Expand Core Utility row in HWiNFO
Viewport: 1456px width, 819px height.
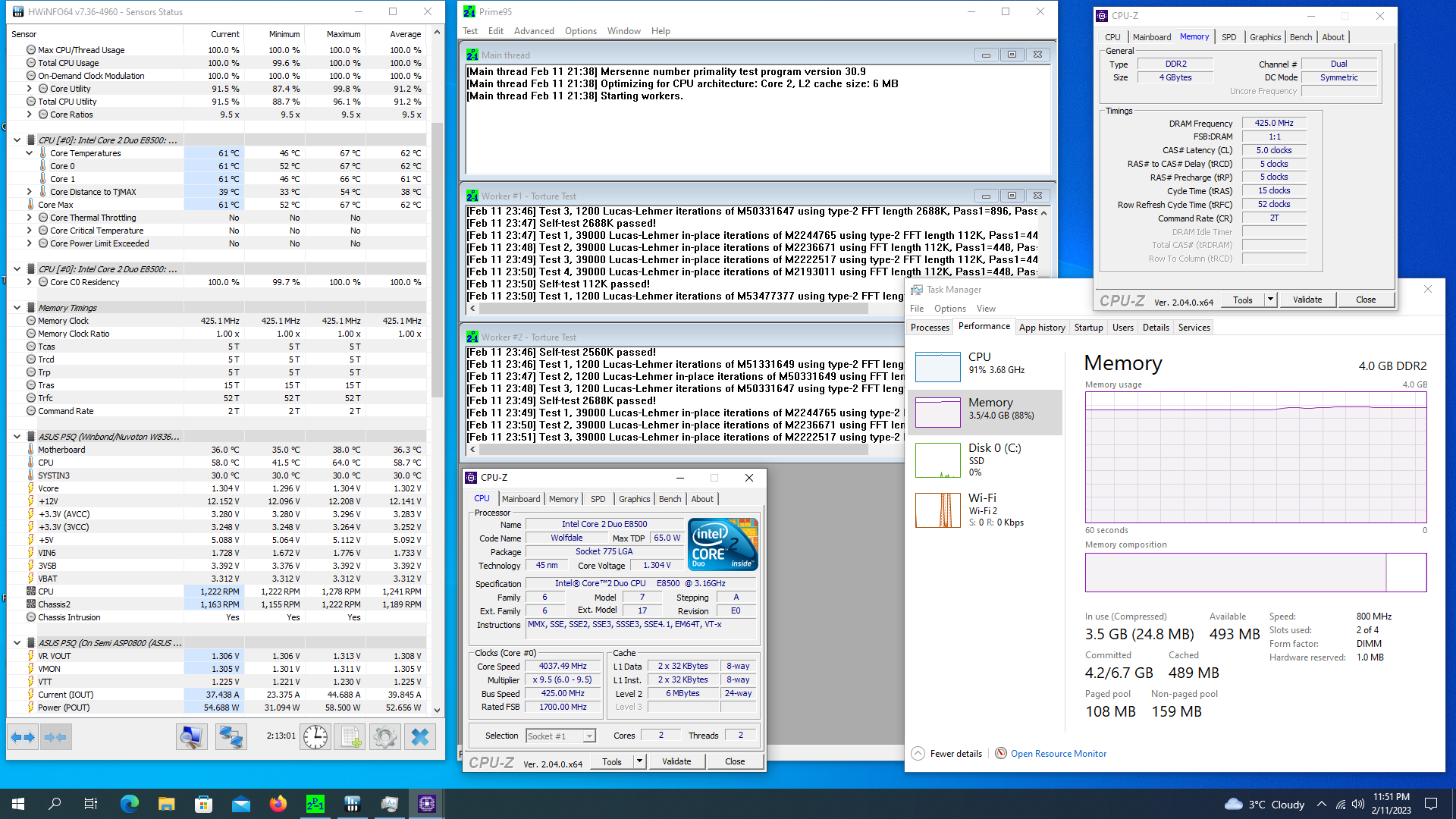29,89
